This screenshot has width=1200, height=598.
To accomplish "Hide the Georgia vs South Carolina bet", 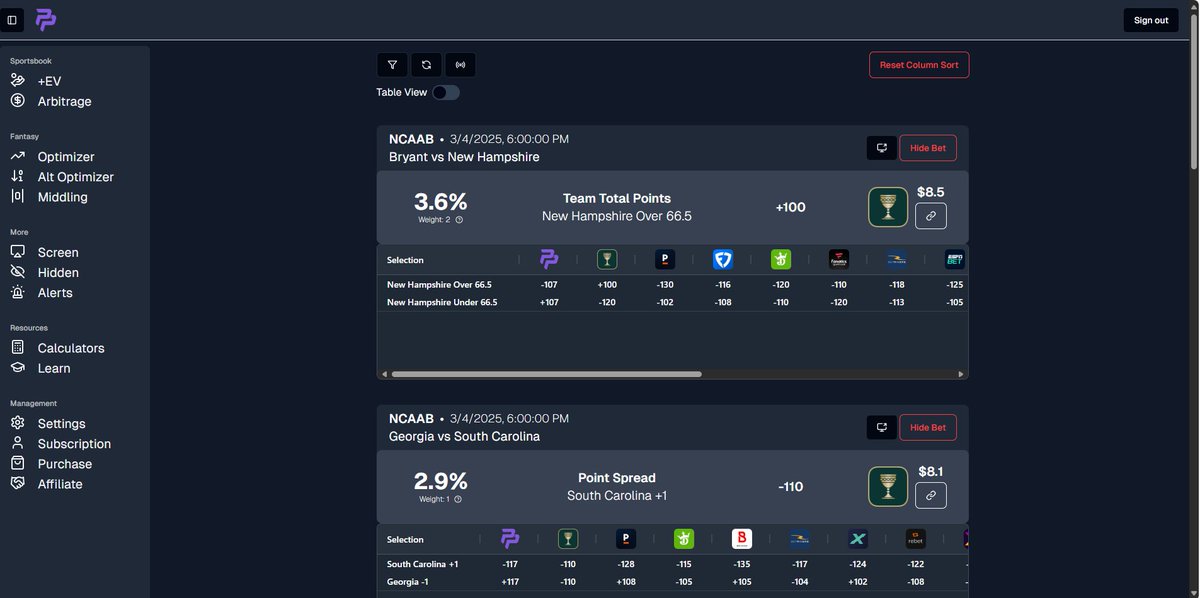I will pos(928,428).
